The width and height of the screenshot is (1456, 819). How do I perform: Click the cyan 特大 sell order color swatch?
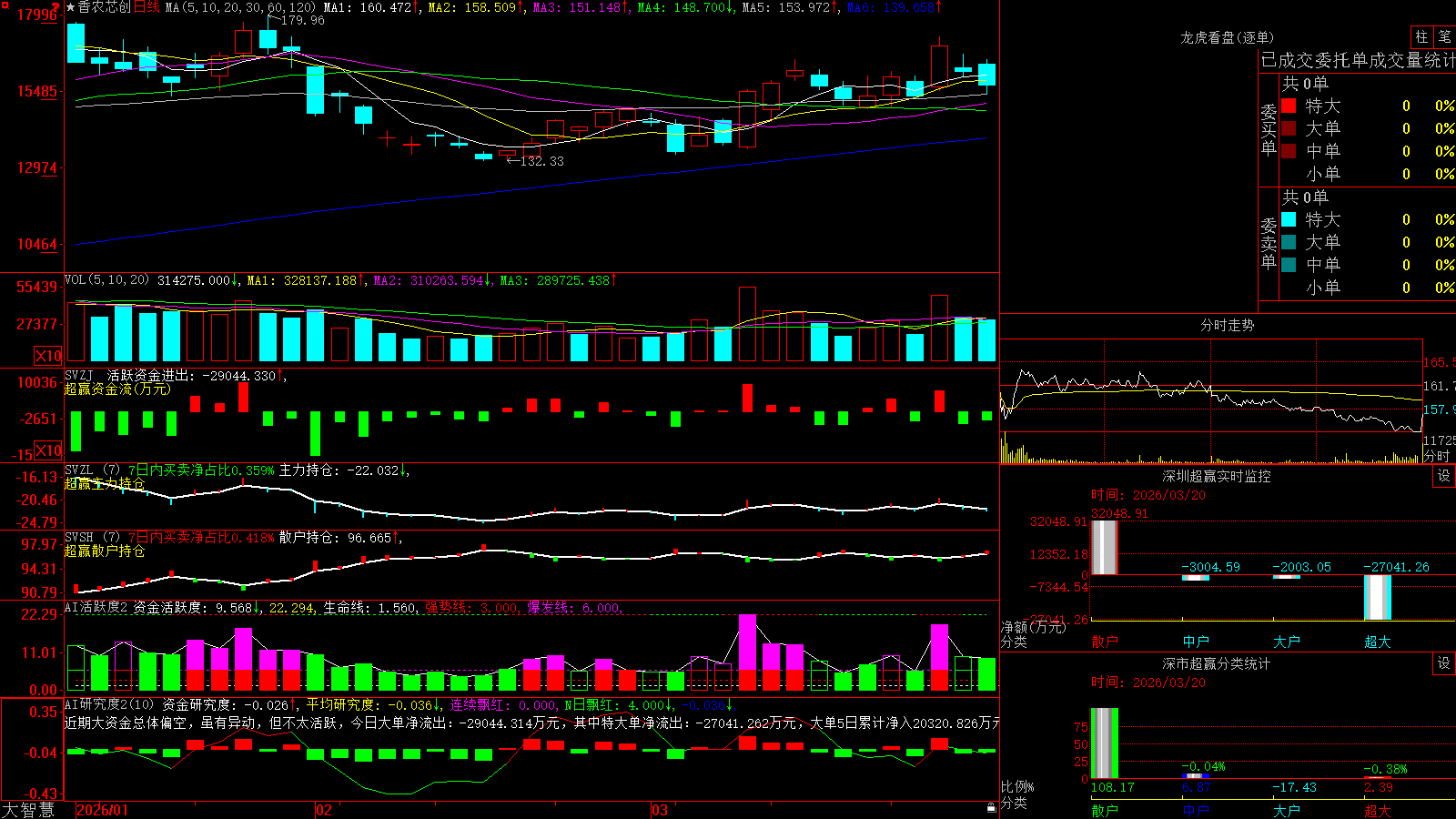1289,219
